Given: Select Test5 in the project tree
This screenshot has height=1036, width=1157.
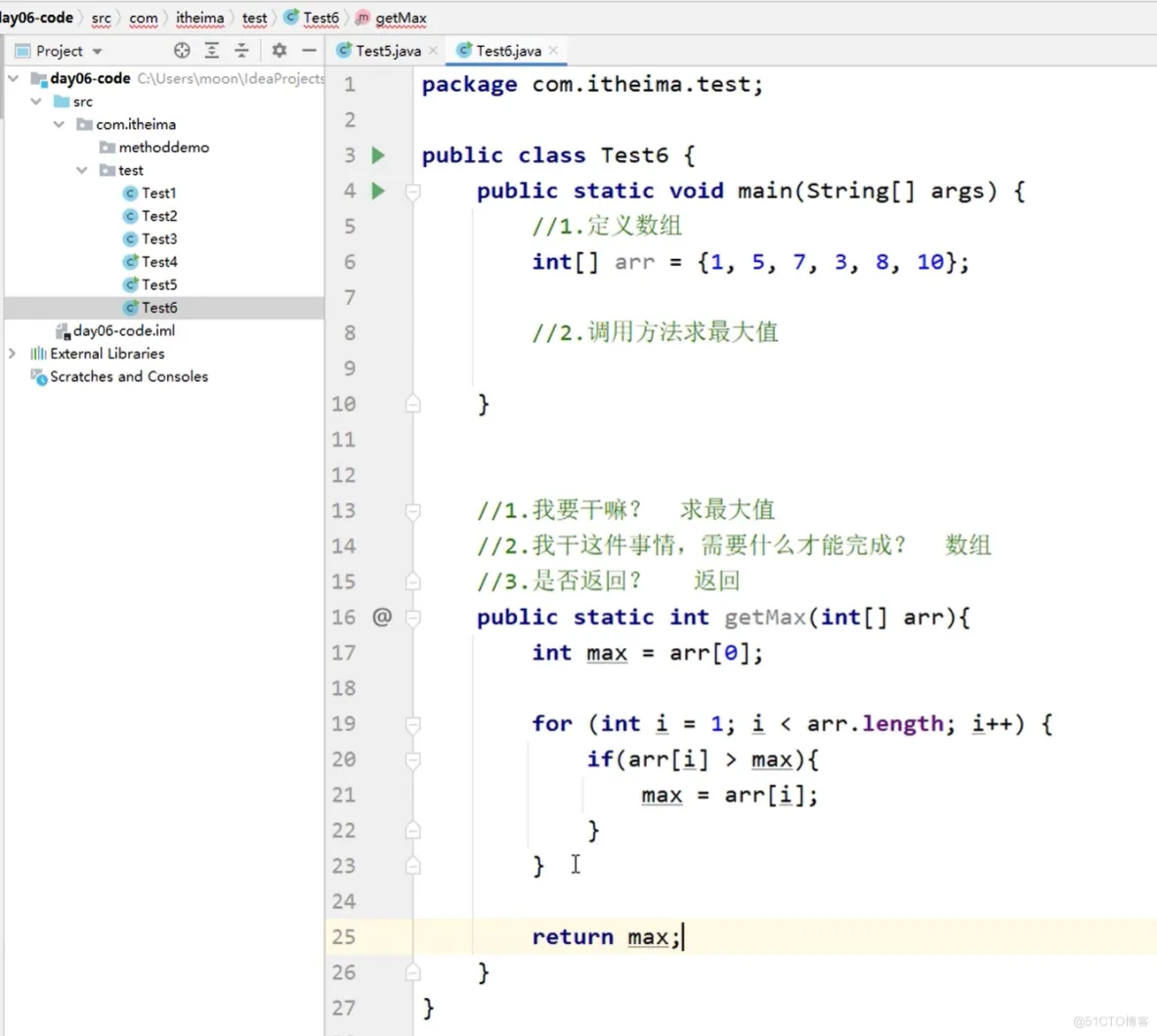Looking at the screenshot, I should [x=158, y=284].
